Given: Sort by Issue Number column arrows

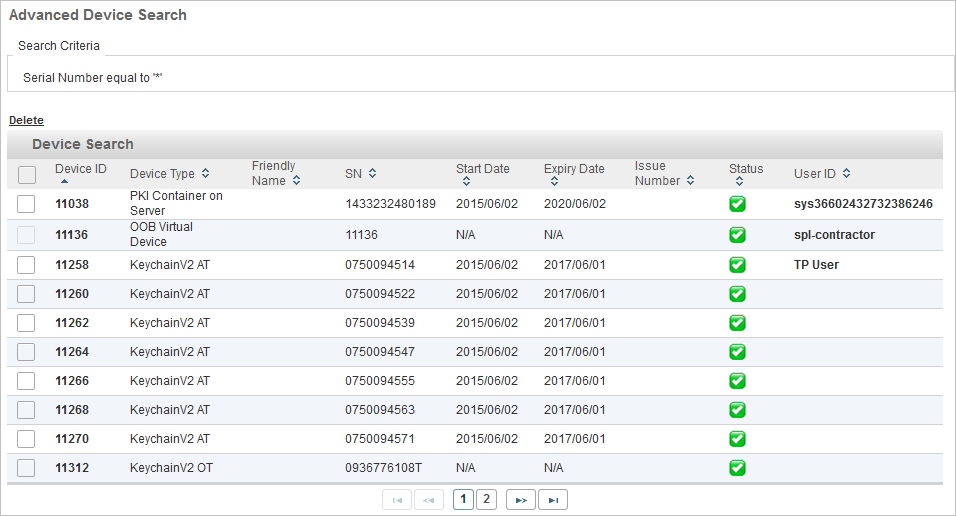Looking at the screenshot, I should [x=690, y=181].
